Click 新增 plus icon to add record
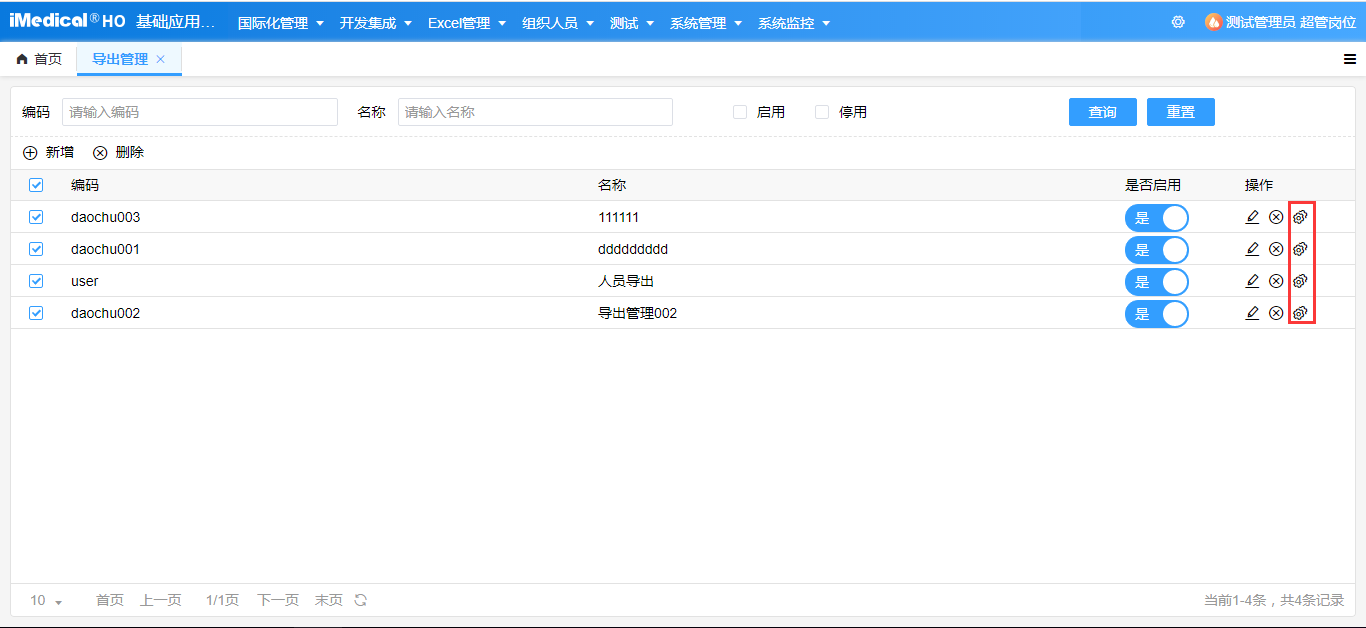 (29, 152)
